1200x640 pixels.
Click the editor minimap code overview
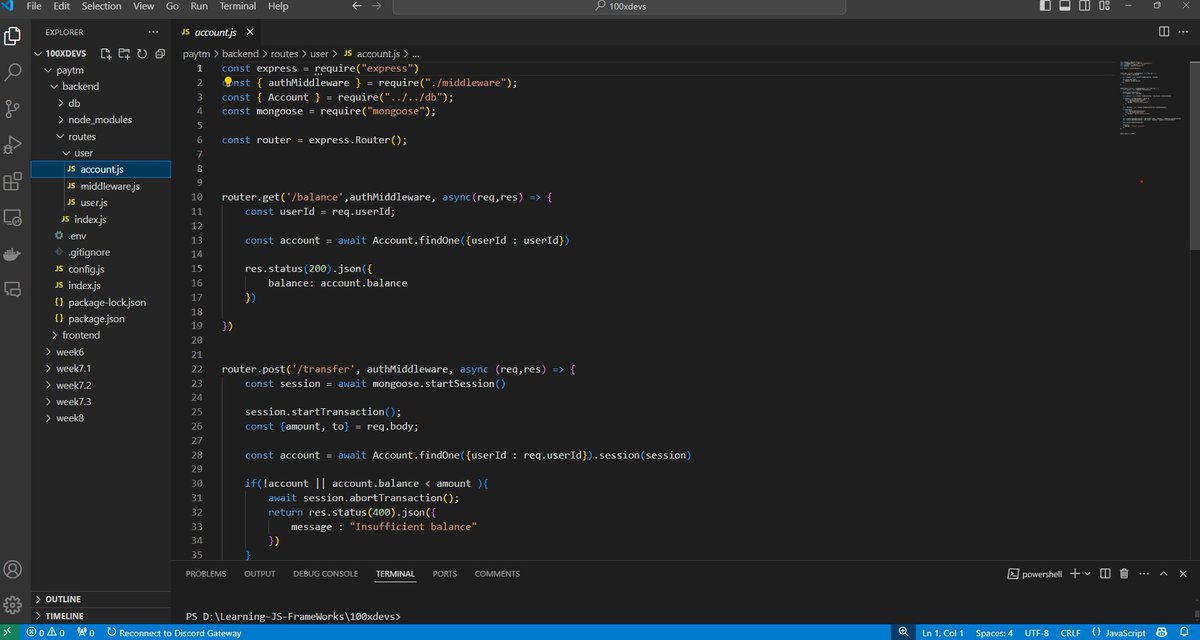click(1150, 100)
